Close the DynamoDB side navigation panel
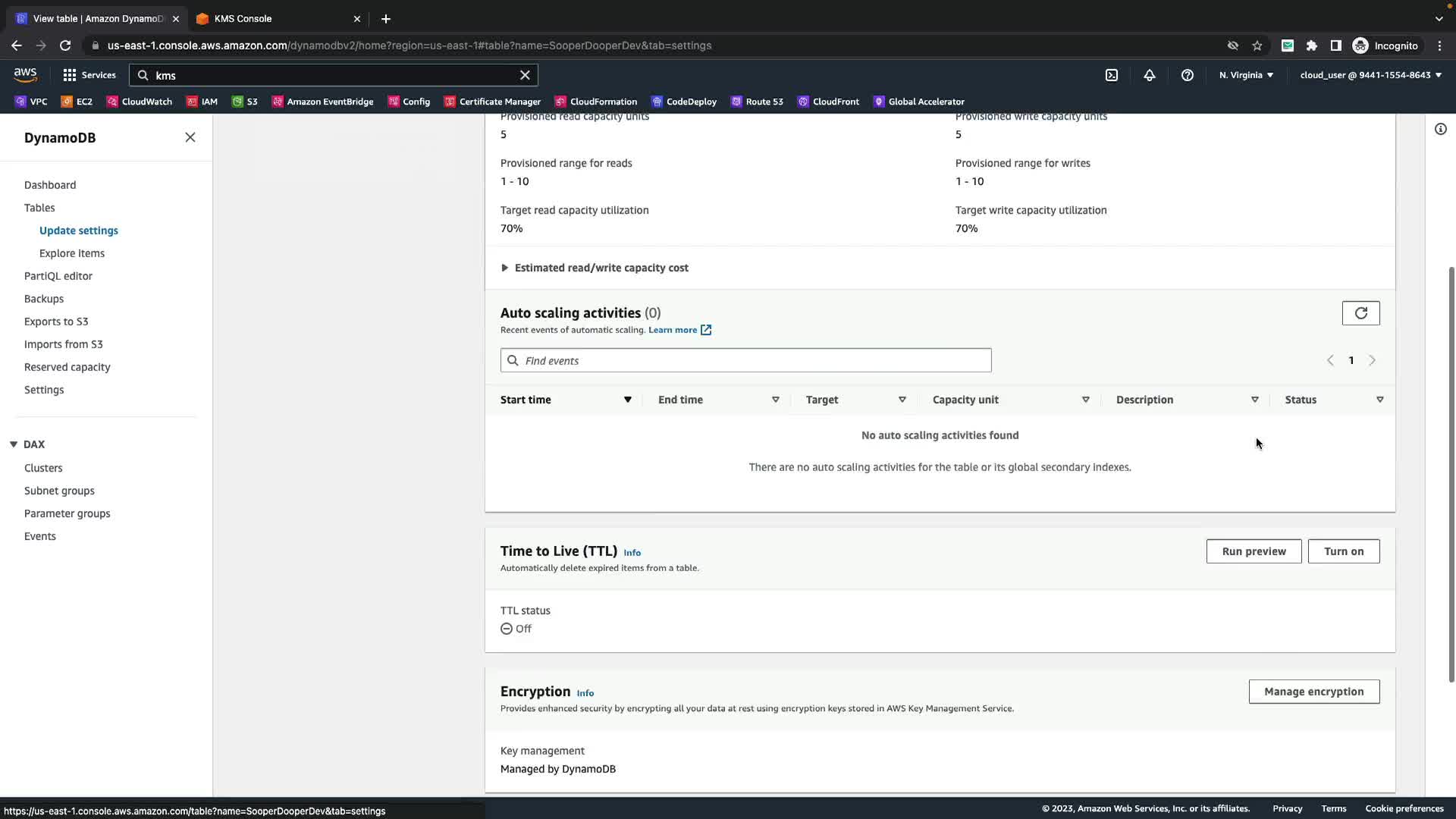Image resolution: width=1456 pixels, height=819 pixels. [190, 137]
